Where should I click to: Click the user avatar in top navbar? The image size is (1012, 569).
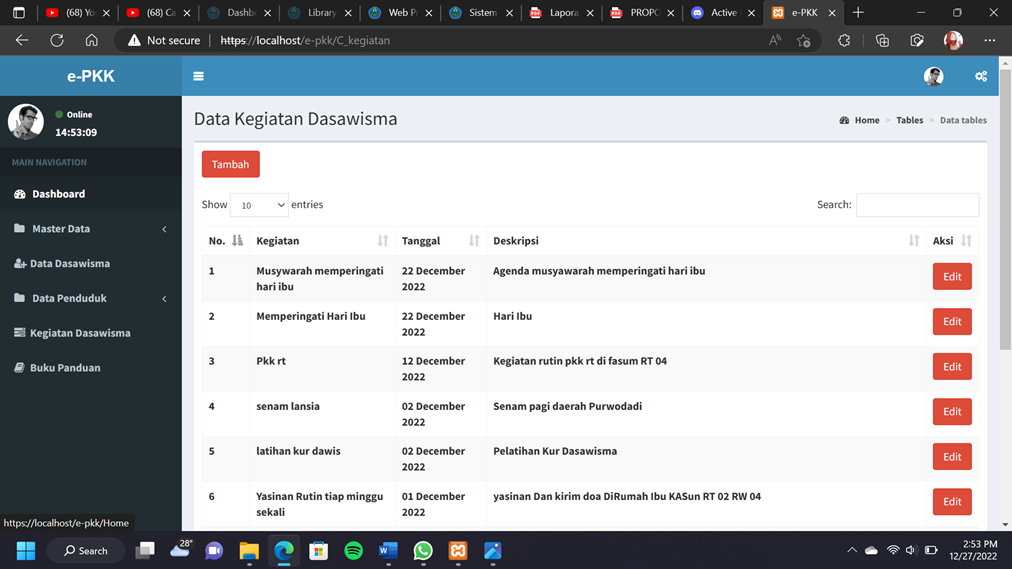point(933,76)
